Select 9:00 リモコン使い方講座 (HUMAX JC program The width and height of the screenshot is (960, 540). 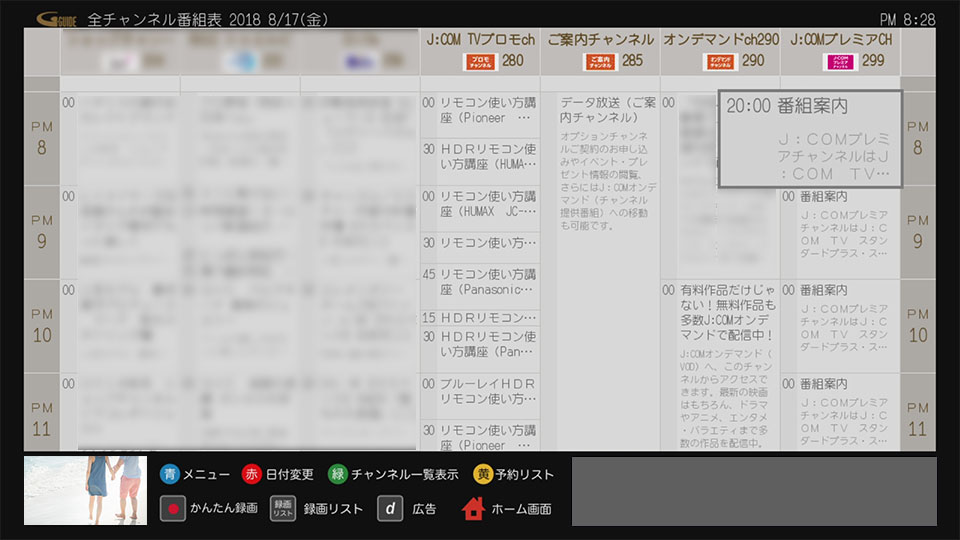pos(481,209)
